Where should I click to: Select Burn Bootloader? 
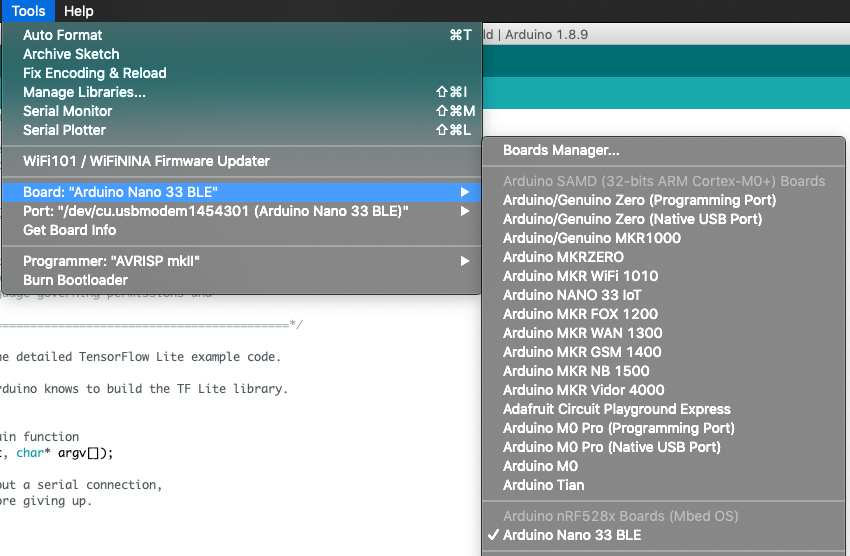(x=75, y=280)
